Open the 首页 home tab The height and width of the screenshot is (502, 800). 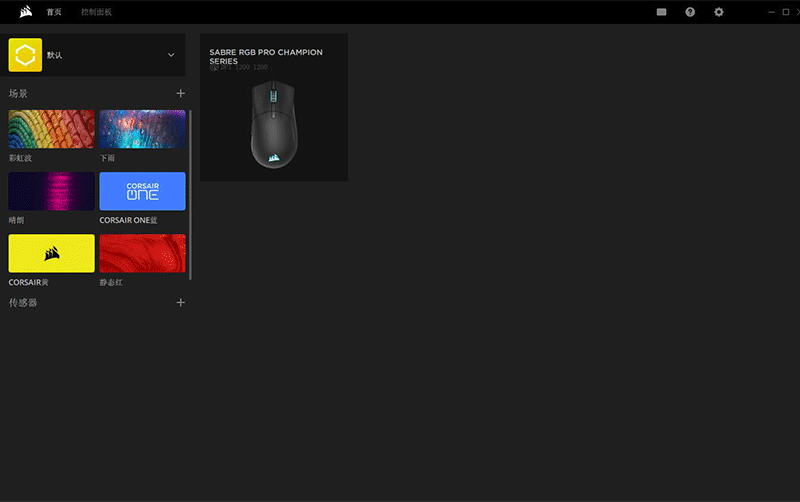coord(54,12)
